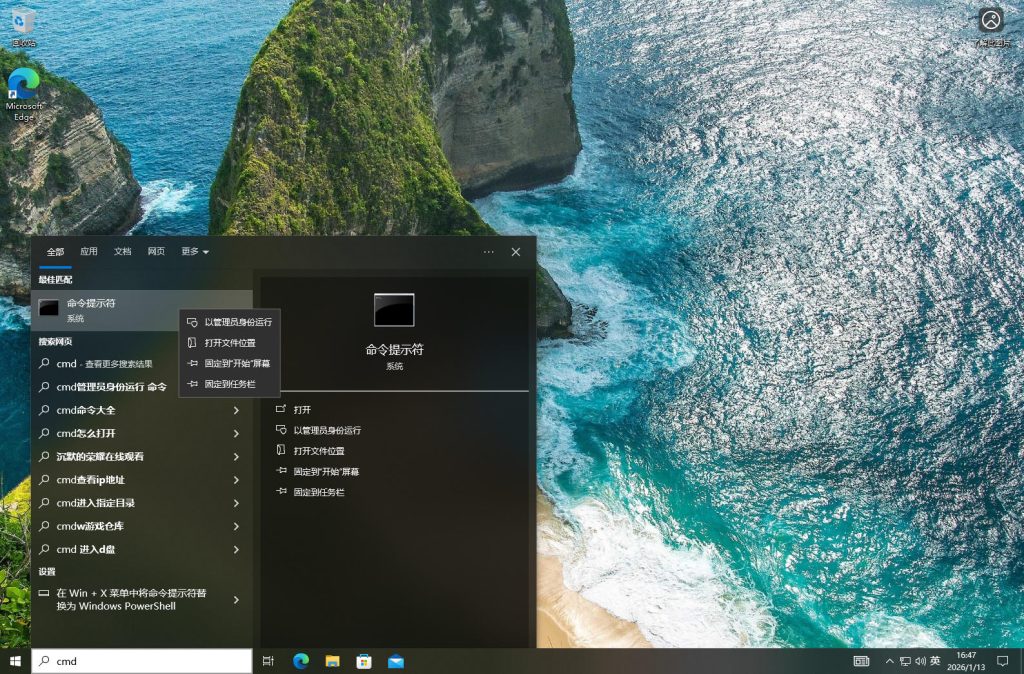This screenshot has height=674, width=1024.
Task: Click 打开 in the right preview pane
Action: click(x=302, y=410)
